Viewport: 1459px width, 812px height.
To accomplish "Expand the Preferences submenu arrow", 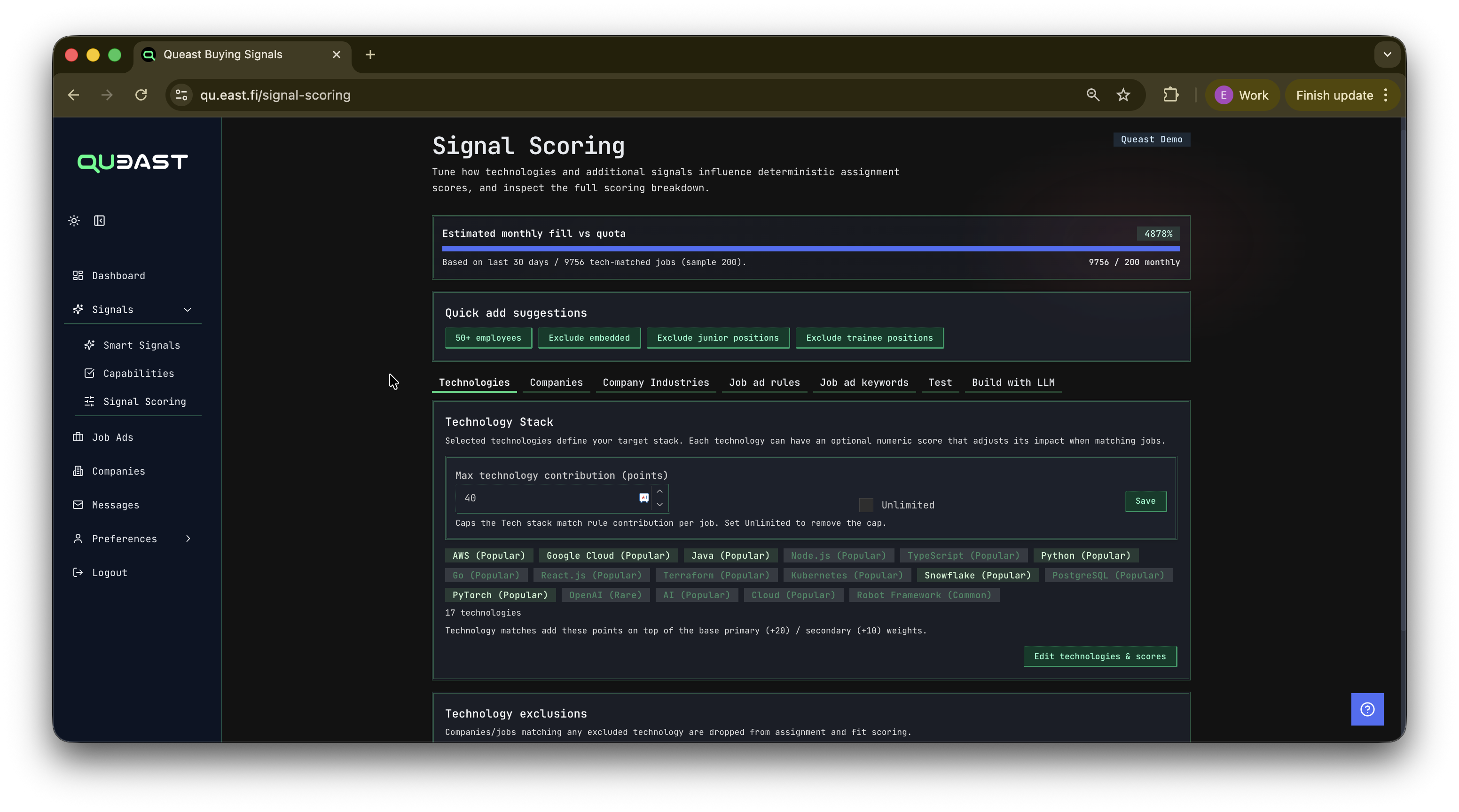I will [x=188, y=539].
